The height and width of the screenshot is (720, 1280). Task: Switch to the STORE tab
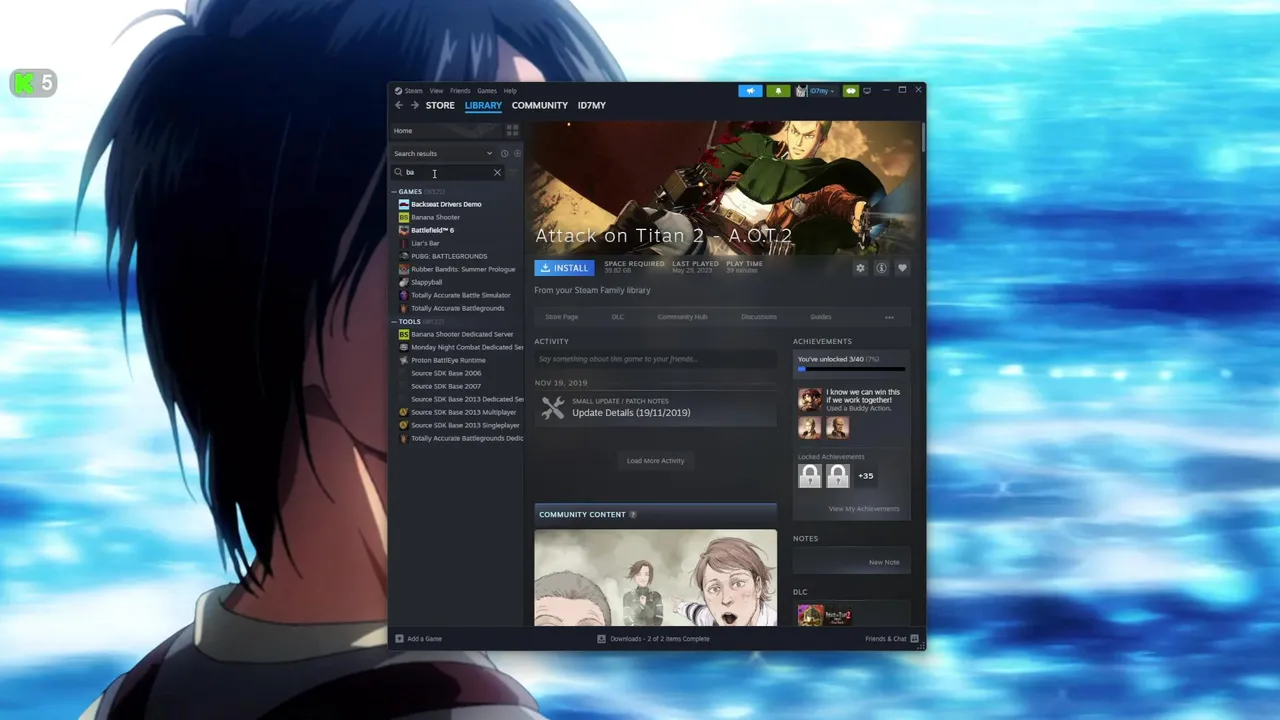click(440, 105)
